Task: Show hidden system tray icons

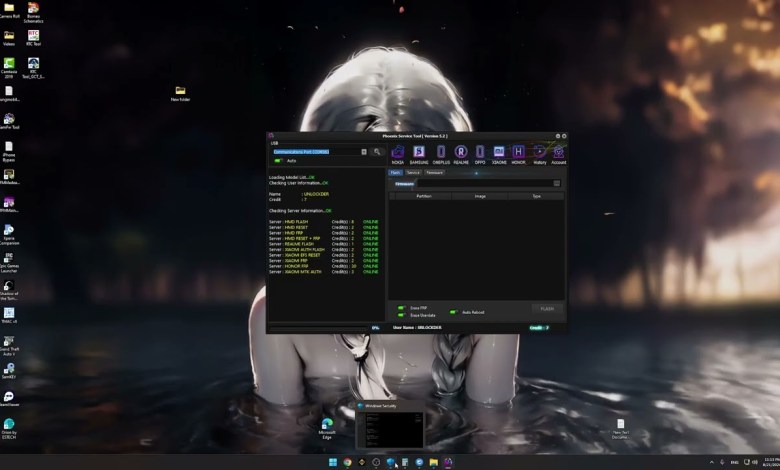Action: tap(711, 462)
